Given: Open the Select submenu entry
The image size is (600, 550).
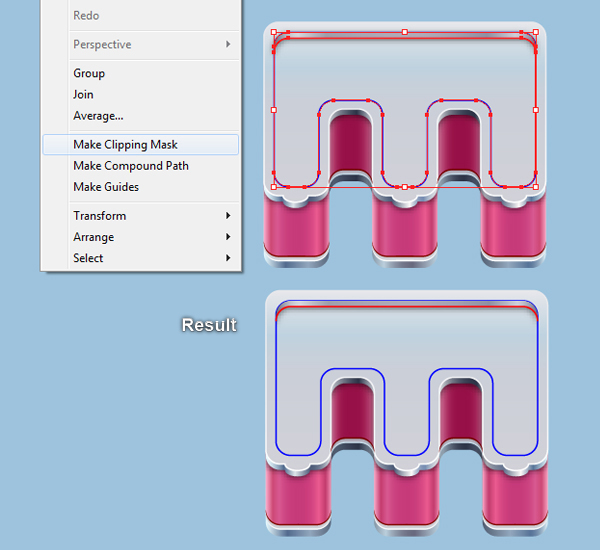Looking at the screenshot, I should (140, 258).
